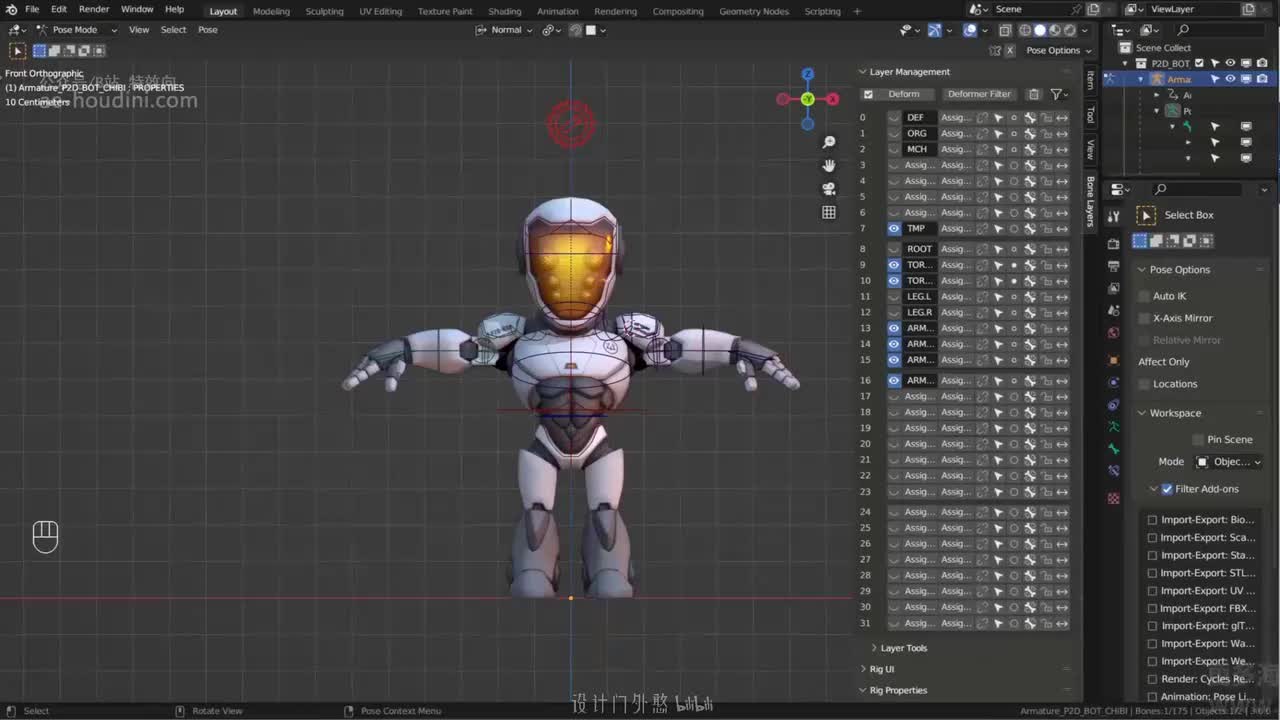The height and width of the screenshot is (720, 1280).
Task: Enable X-Axis Mirror checkbox
Action: (1145, 318)
